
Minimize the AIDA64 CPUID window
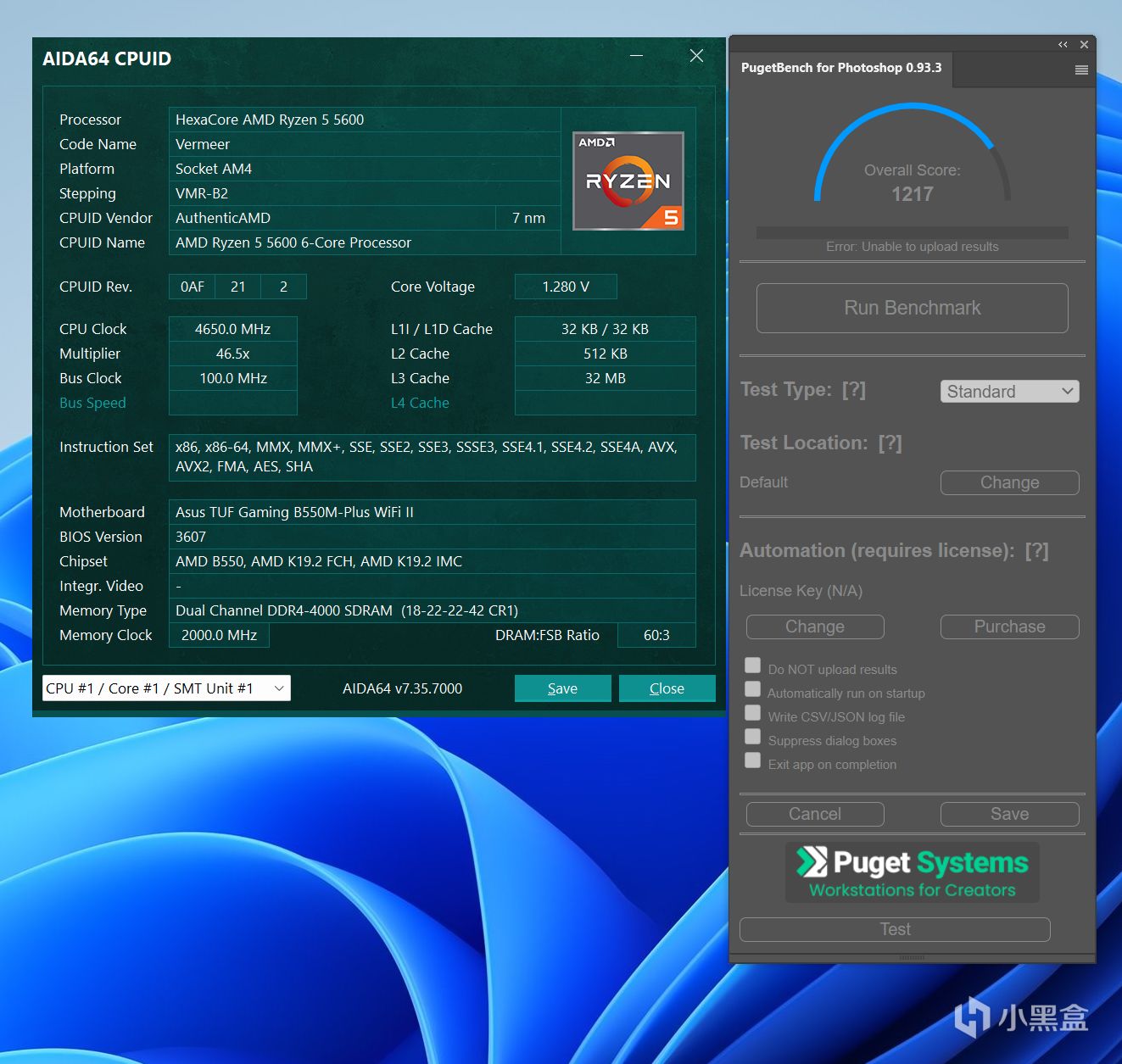pyautogui.click(x=637, y=56)
